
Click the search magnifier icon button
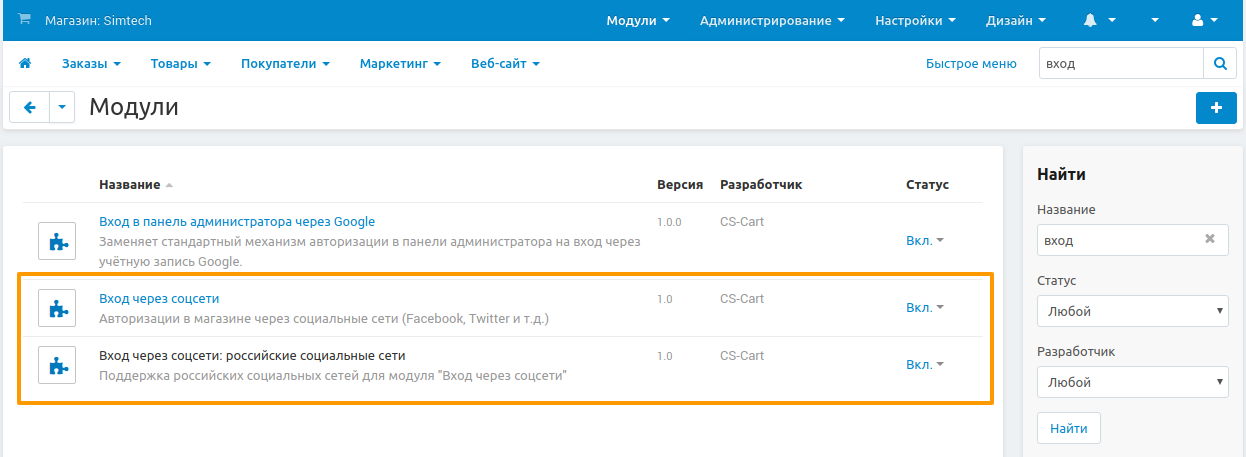[x=1219, y=63]
